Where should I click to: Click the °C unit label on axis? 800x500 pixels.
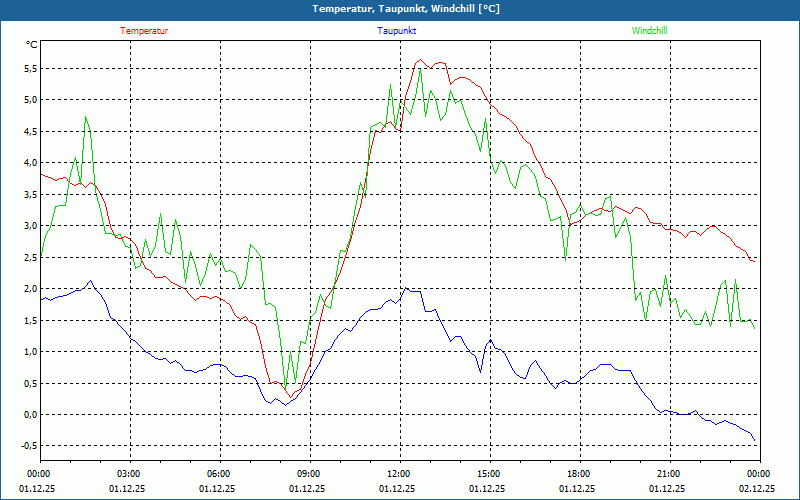click(31, 45)
